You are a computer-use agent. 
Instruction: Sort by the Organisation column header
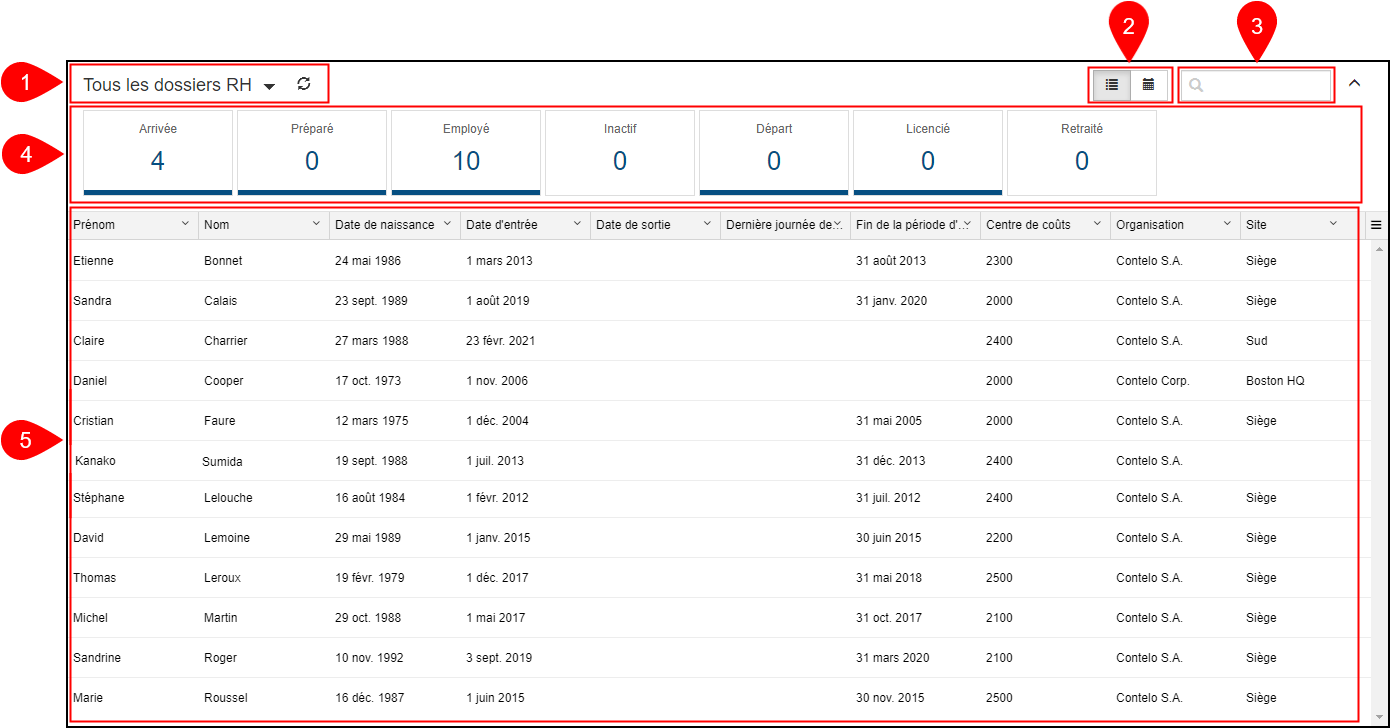[1150, 225]
